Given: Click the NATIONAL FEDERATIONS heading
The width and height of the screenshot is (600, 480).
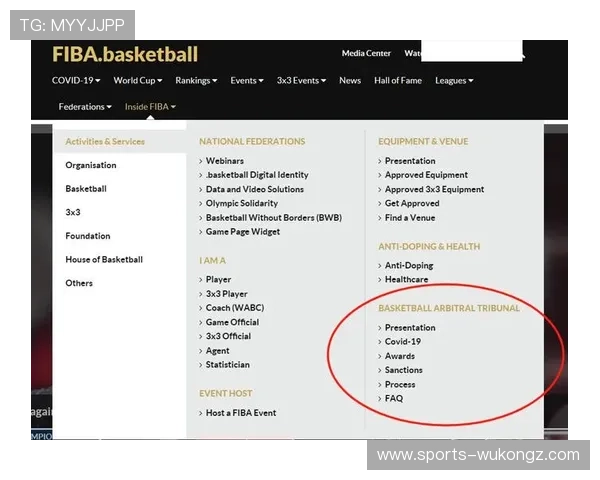Looking at the screenshot, I should point(252,141).
